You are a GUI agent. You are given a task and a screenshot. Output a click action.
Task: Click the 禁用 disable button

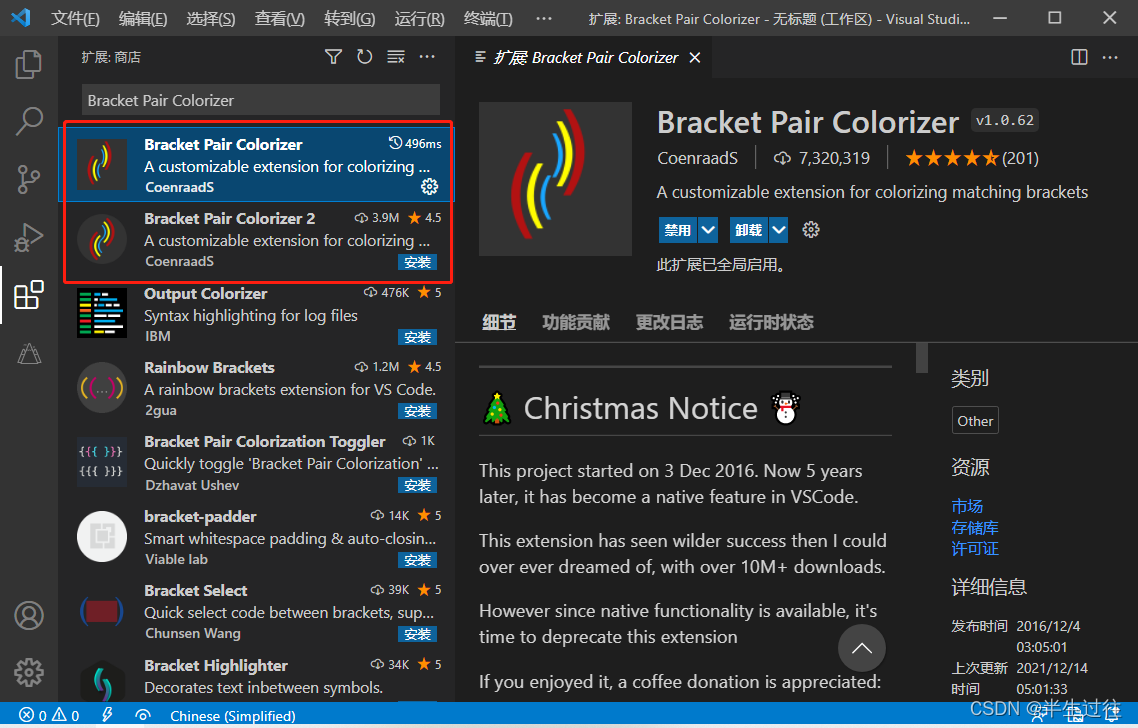[x=678, y=230]
